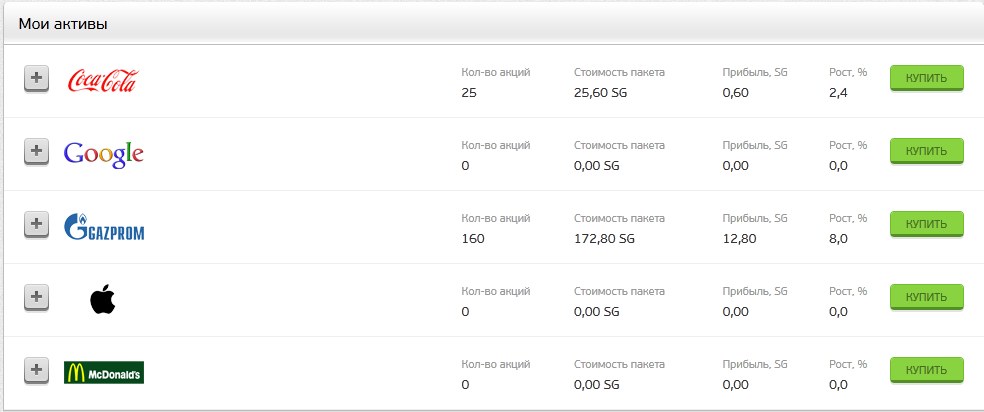Buy Apple shares with Купить button
This screenshot has height=412, width=984.
pos(926,297)
